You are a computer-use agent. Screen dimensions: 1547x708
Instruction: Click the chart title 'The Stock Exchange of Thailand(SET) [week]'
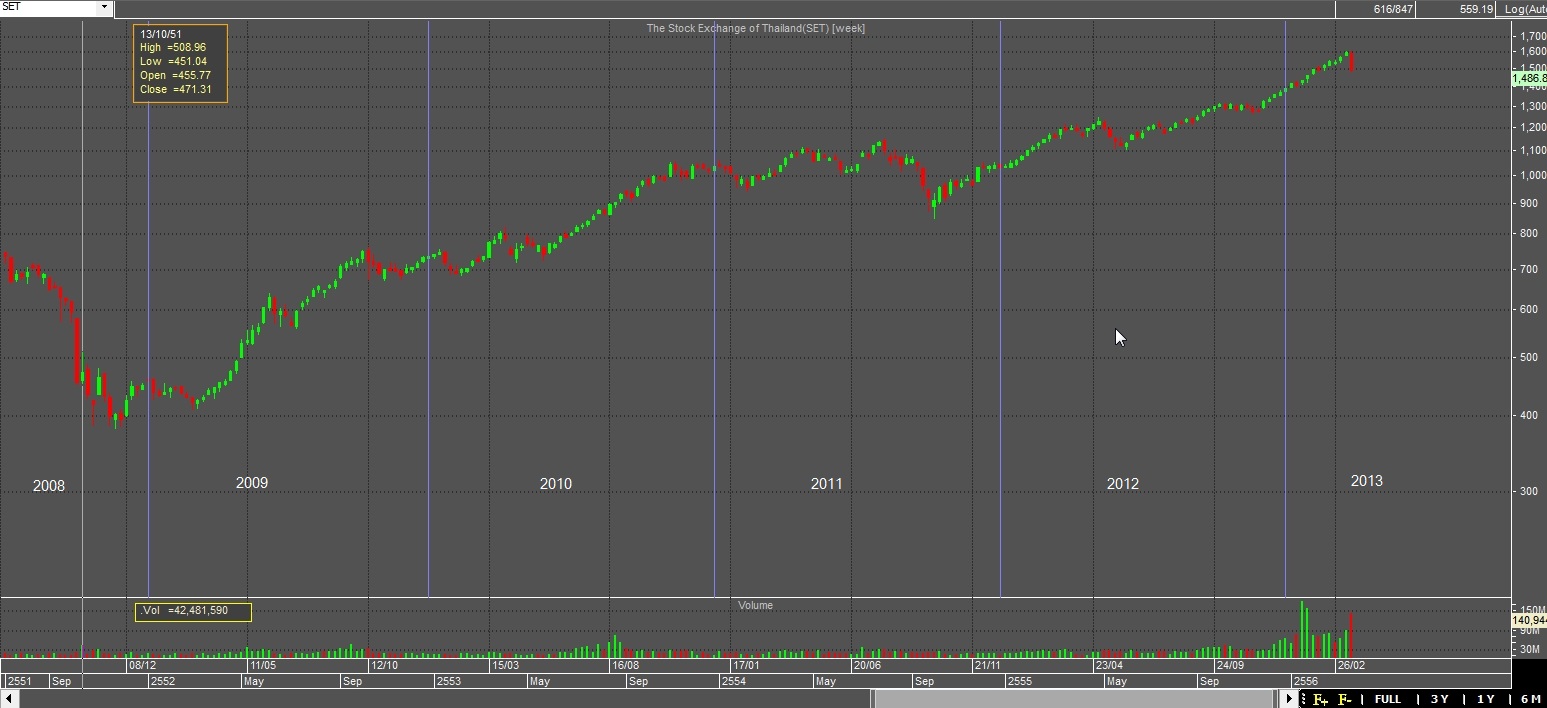[755, 28]
